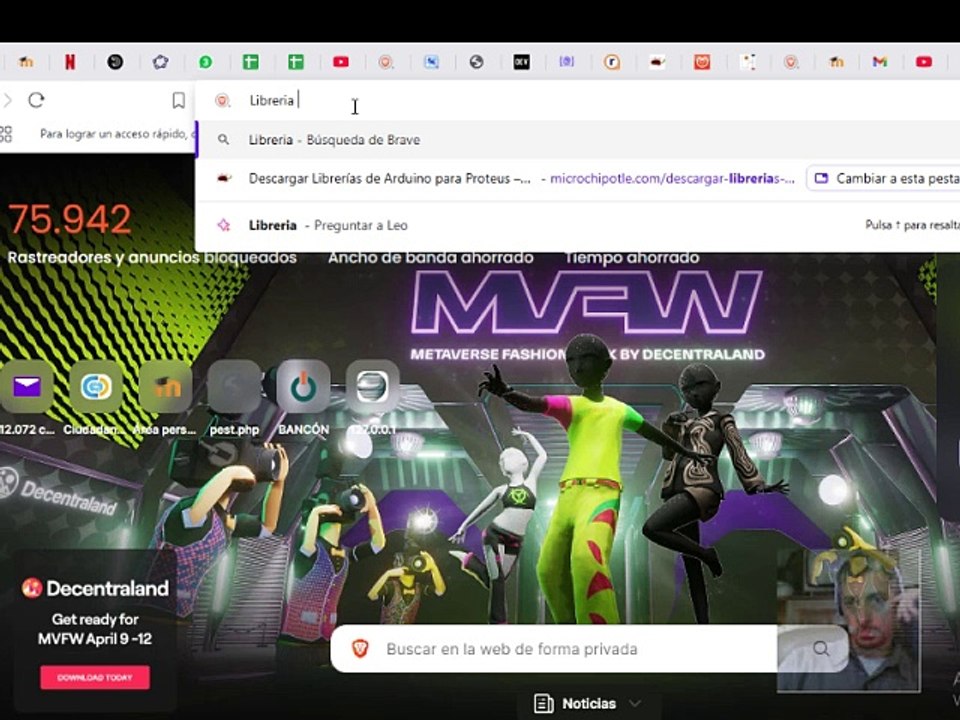Open the blue square icon tab
The image size is (960, 720).
431,62
